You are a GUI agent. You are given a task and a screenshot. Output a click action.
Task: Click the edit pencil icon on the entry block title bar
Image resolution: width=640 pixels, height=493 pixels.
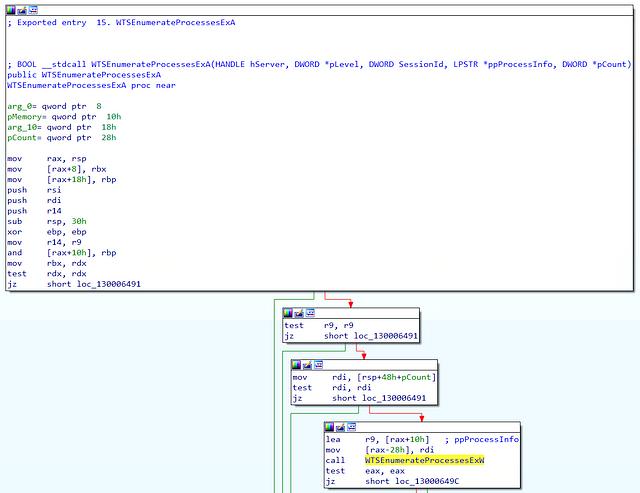click(22, 10)
